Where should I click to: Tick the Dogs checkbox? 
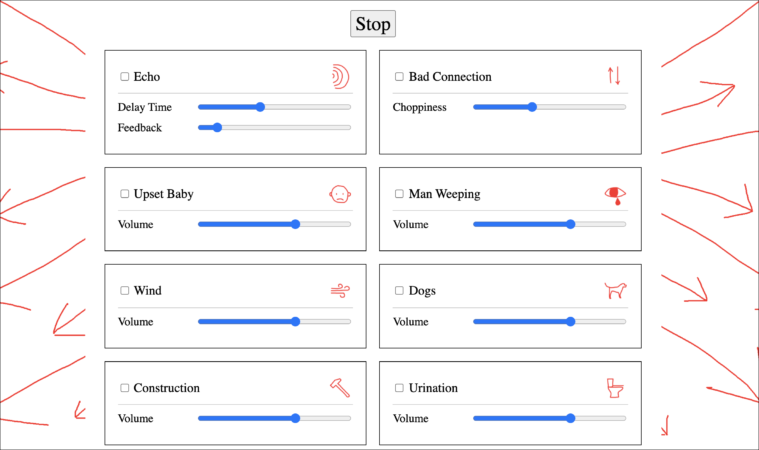pos(399,290)
